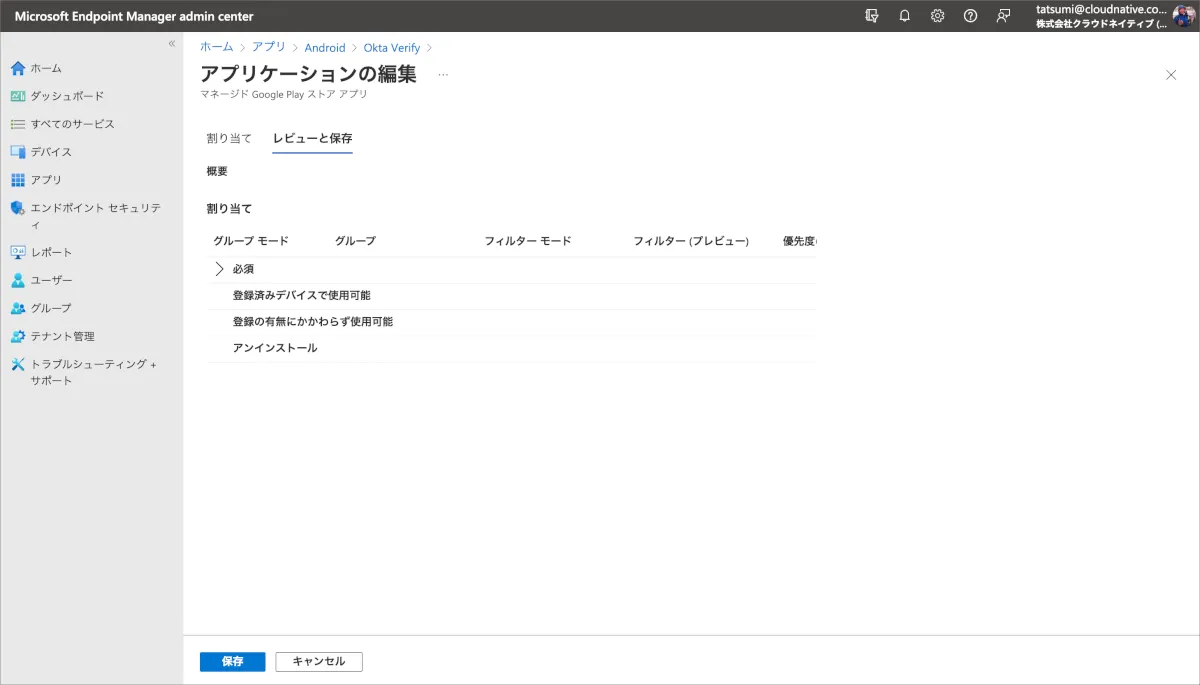Open the more options ellipsis beside title
1200x685 pixels.
(443, 74)
